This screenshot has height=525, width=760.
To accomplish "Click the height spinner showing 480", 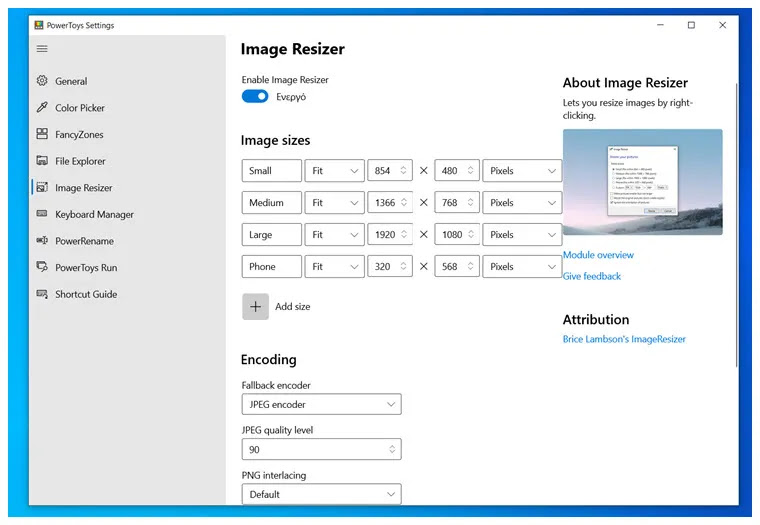I will tap(457, 171).
